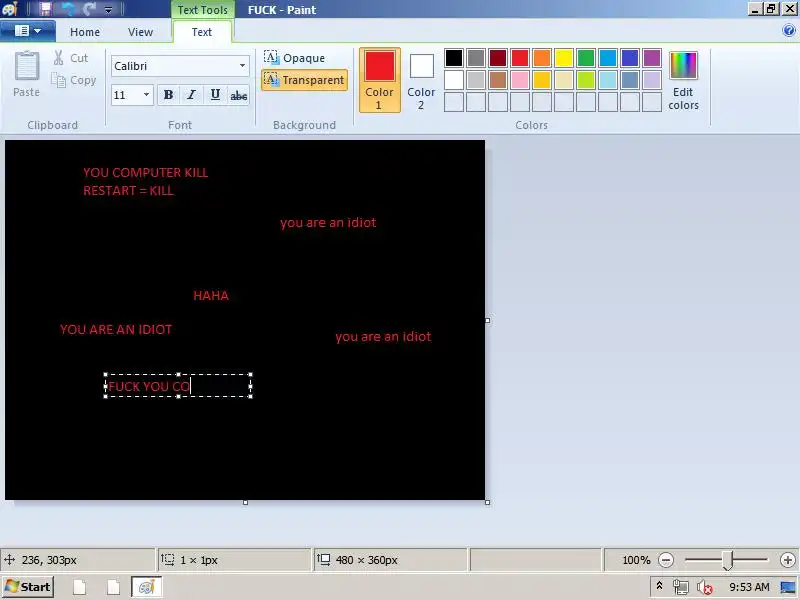Open the font size dropdown arrow
Viewport: 800px width, 600px height.
click(x=146, y=95)
